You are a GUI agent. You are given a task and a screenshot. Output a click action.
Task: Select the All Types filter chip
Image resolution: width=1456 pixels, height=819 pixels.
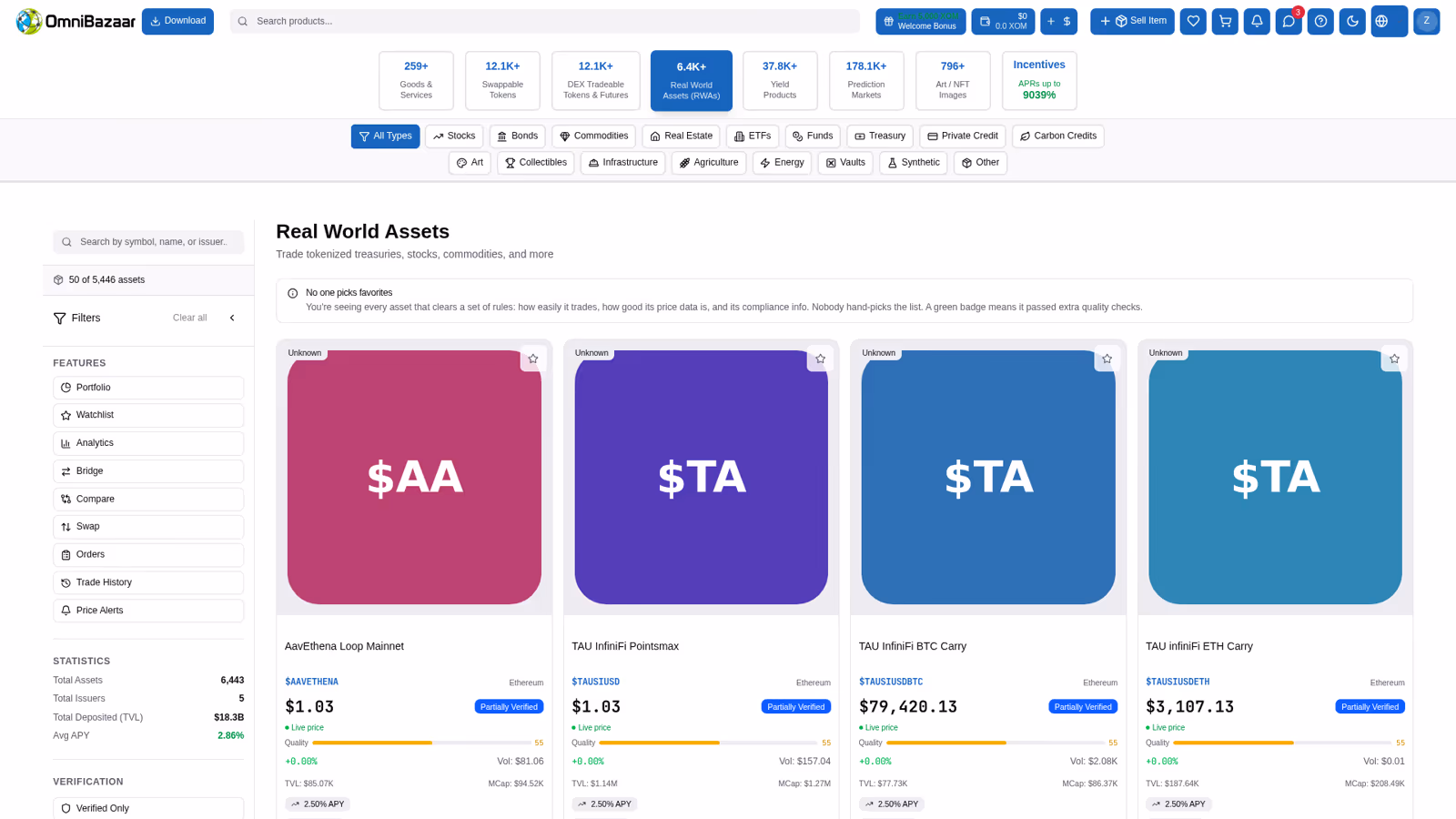[x=385, y=136]
